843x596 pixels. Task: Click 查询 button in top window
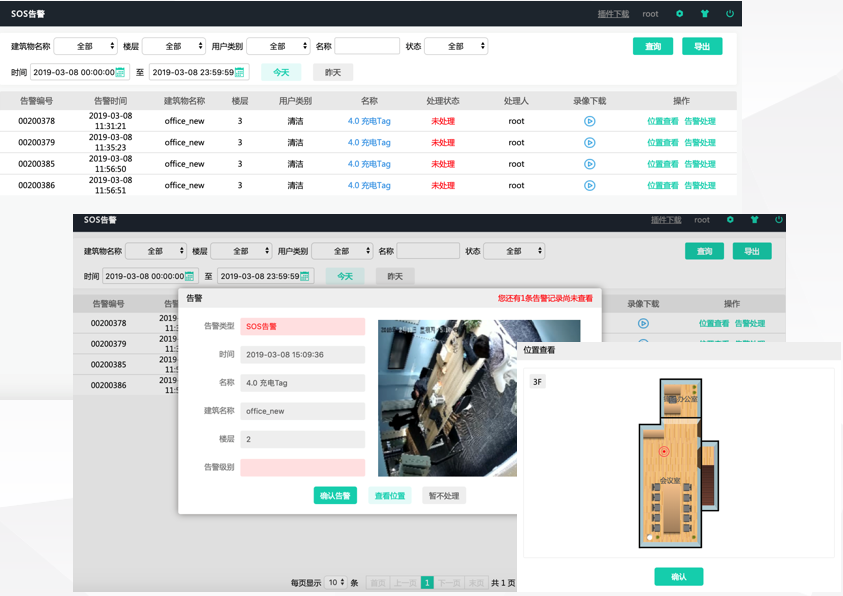653,46
